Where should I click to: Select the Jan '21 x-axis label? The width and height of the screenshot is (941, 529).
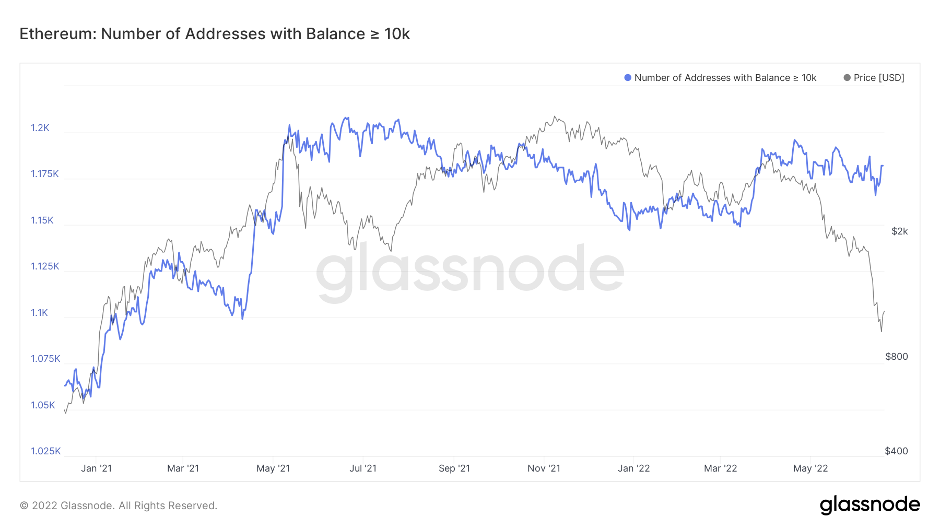[x=97, y=467]
